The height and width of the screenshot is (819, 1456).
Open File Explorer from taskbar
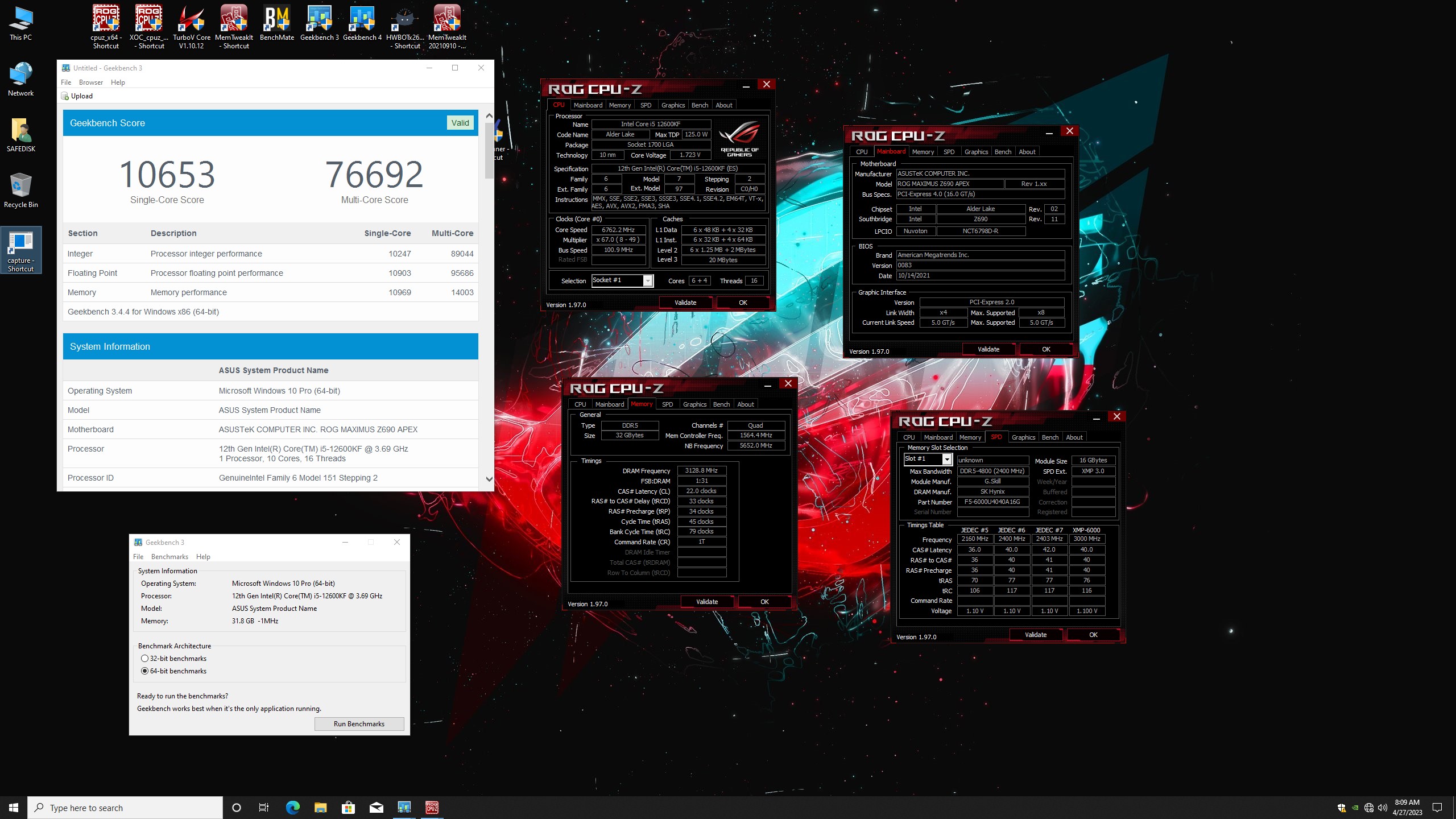pyautogui.click(x=320, y=808)
